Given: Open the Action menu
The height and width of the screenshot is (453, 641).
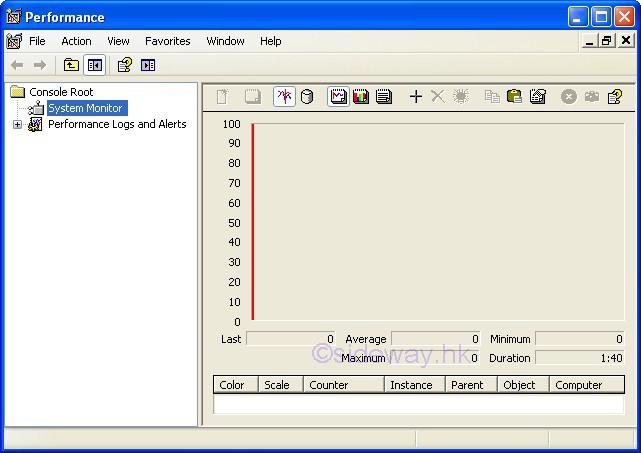Looking at the screenshot, I should coord(76,41).
